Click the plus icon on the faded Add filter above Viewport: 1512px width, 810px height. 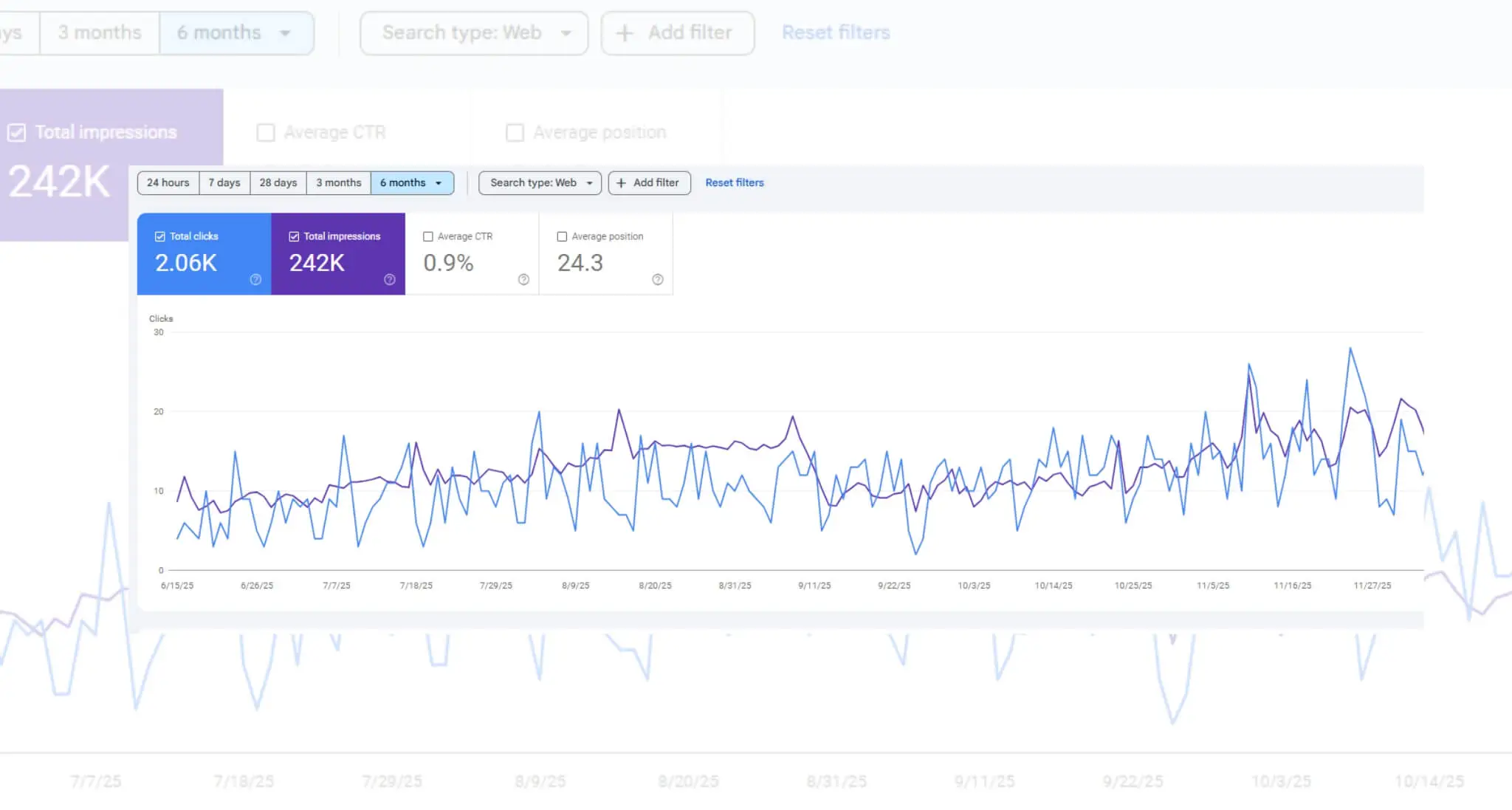pos(624,32)
